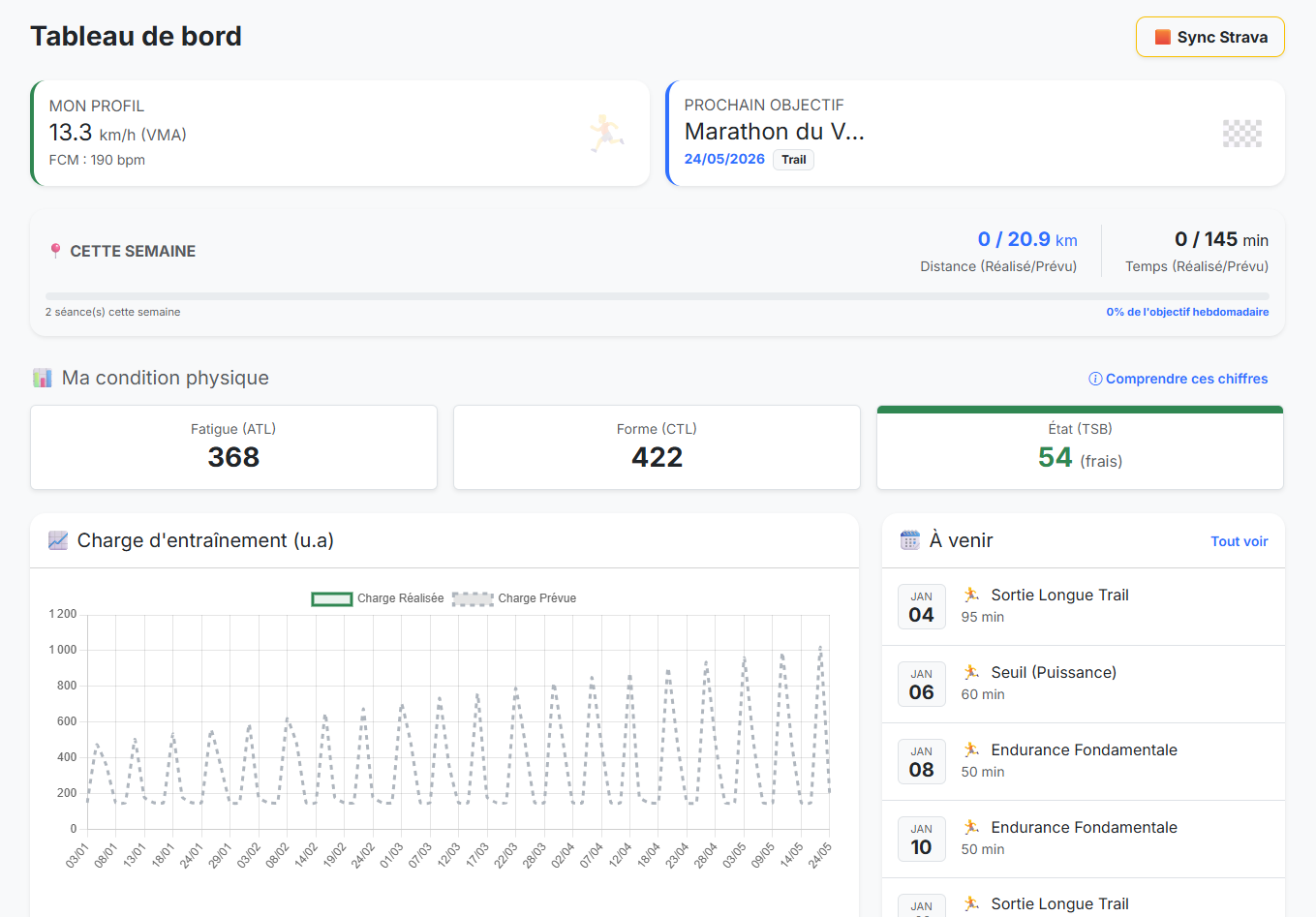
Task: Click the JAN 10 date badge
Action: coord(921,839)
